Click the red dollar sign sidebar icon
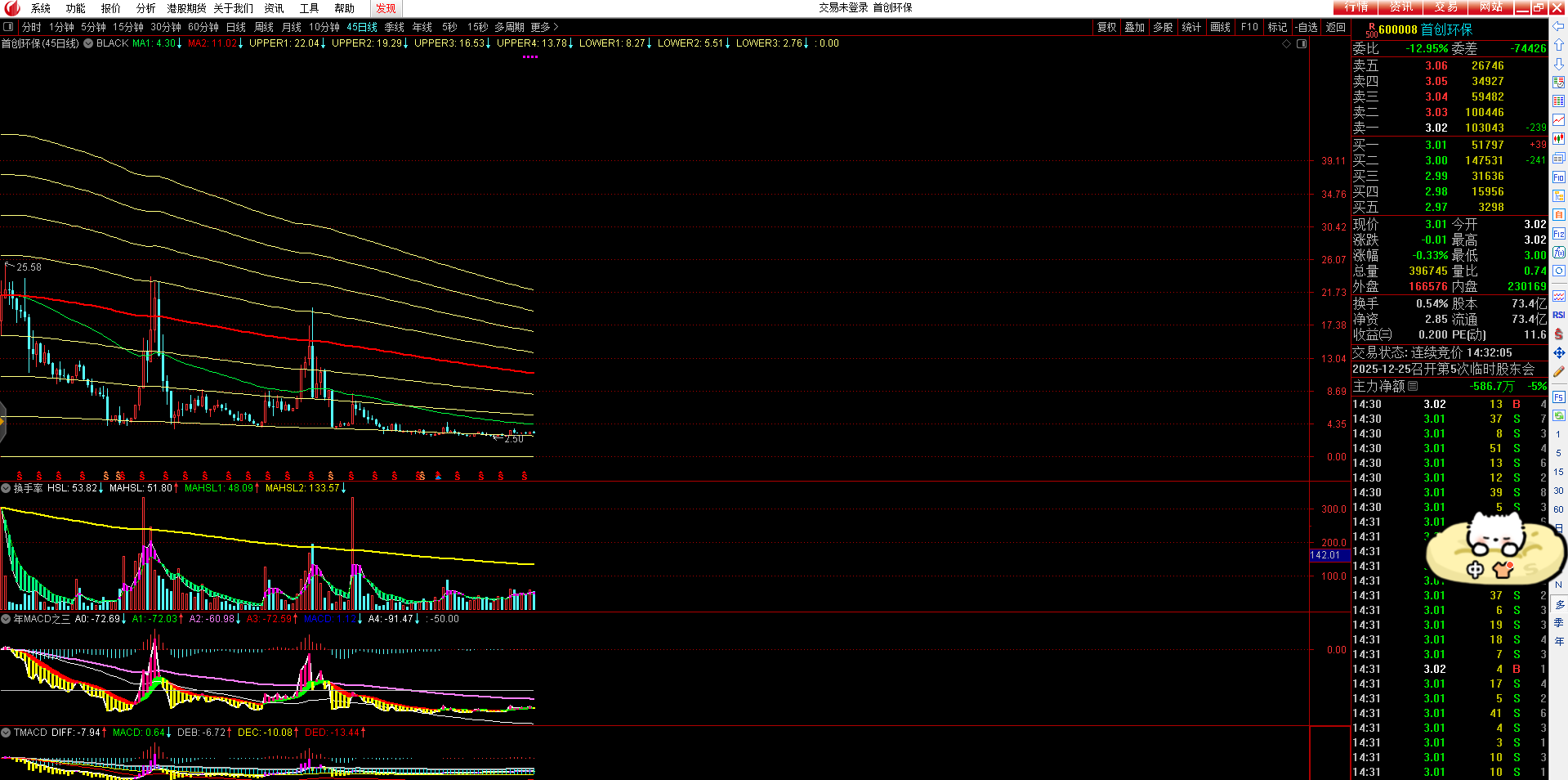Screen dimensions: 1568x780 [1558, 334]
